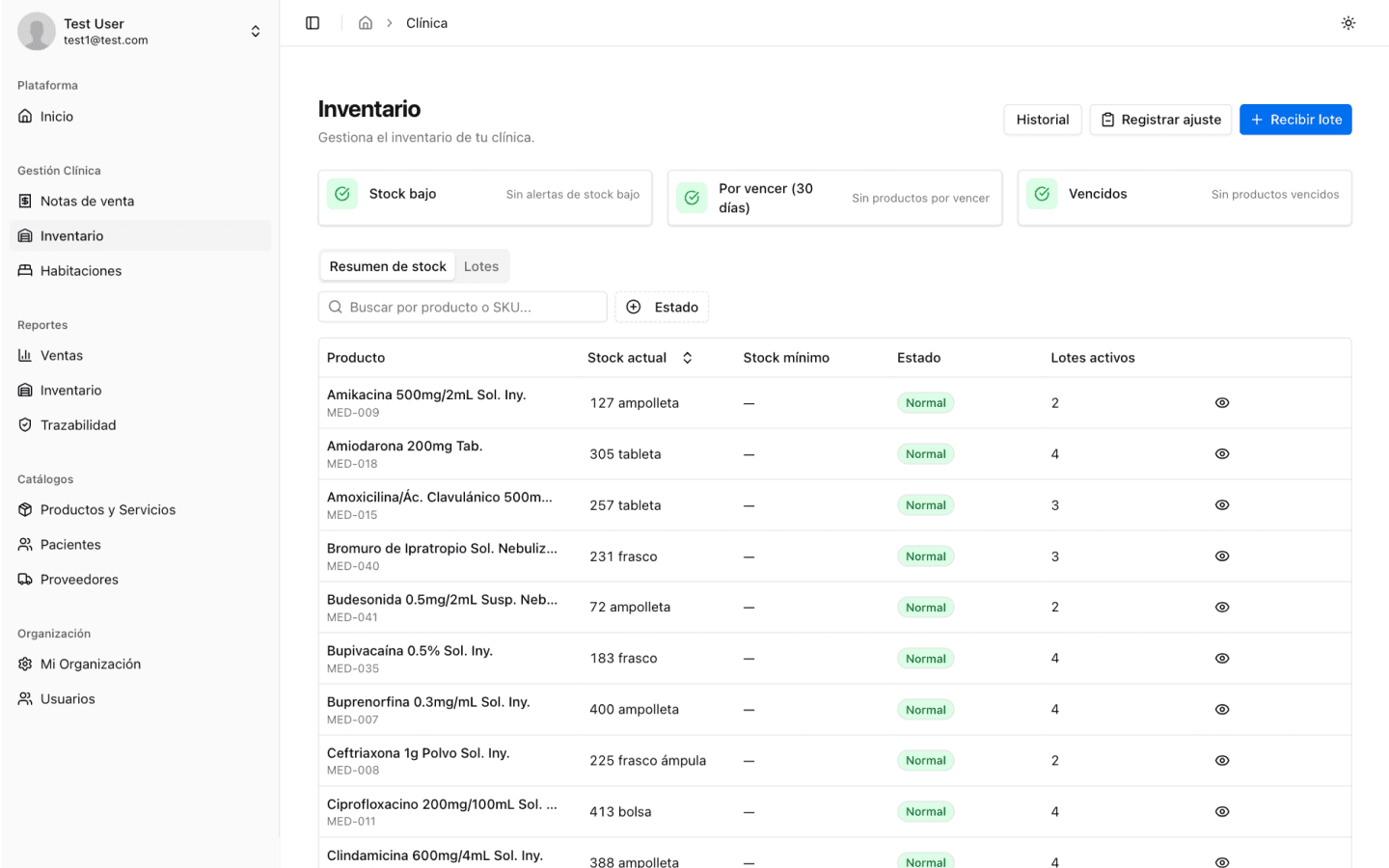Viewport: 1389px width, 868px height.
Task: Click the home breadcrumb icon
Action: [366, 23]
